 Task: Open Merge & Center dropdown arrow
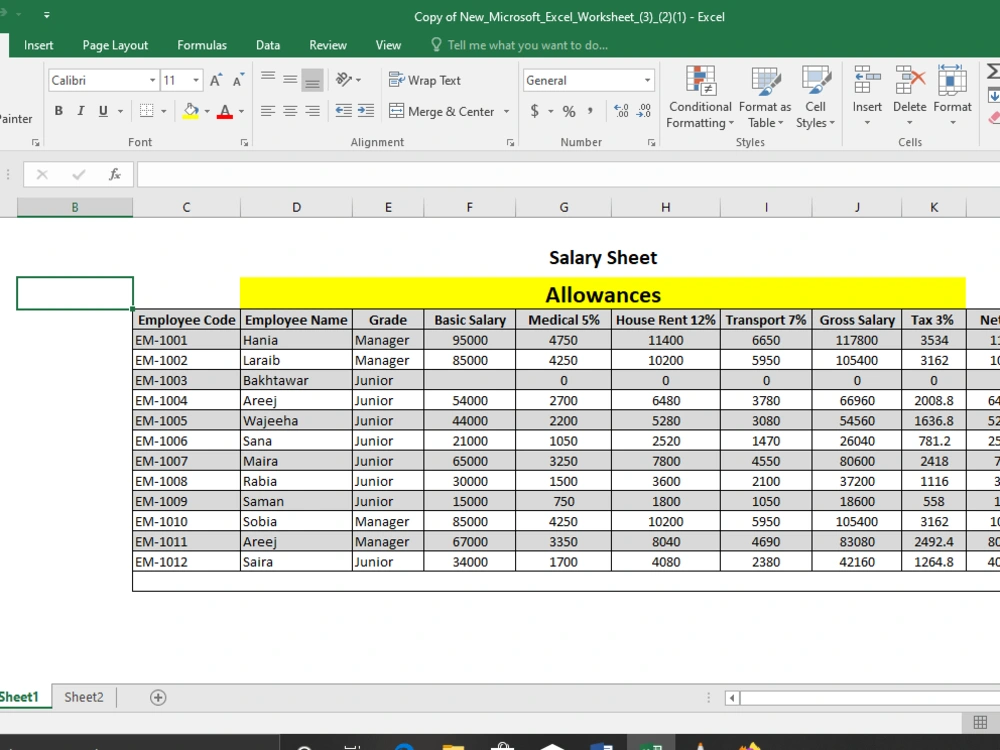point(506,111)
